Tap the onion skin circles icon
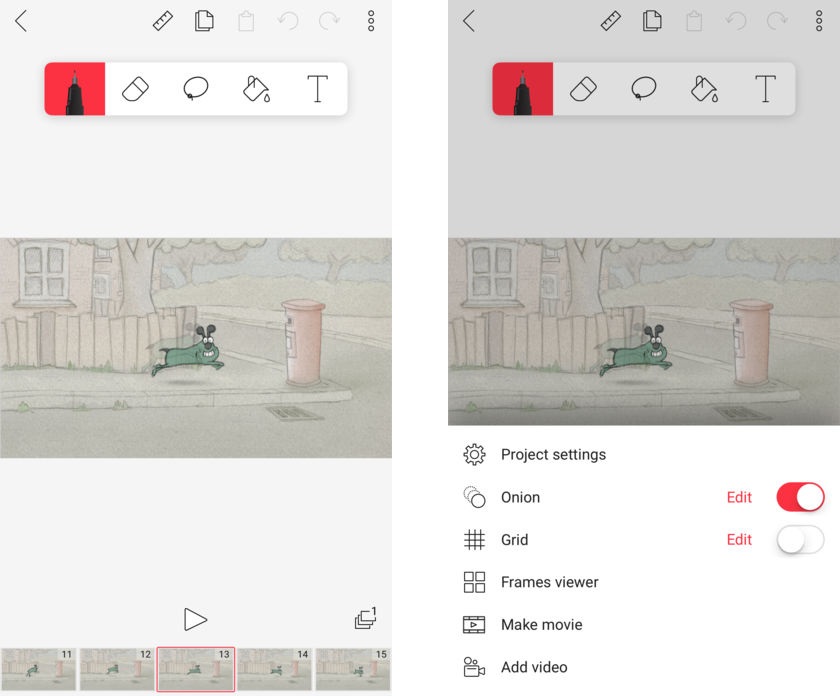The height and width of the screenshot is (696, 840). [x=474, y=497]
